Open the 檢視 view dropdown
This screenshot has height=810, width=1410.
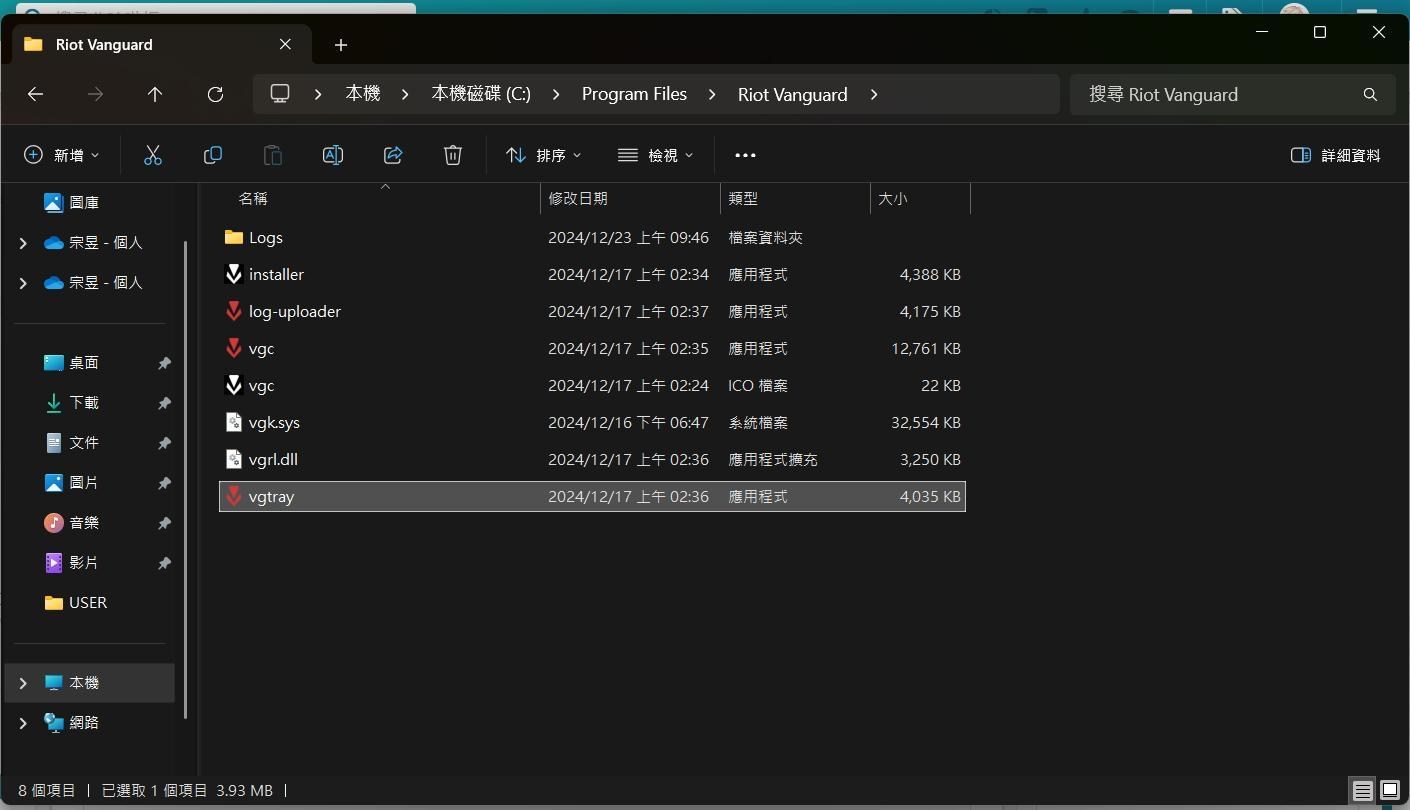click(655, 155)
